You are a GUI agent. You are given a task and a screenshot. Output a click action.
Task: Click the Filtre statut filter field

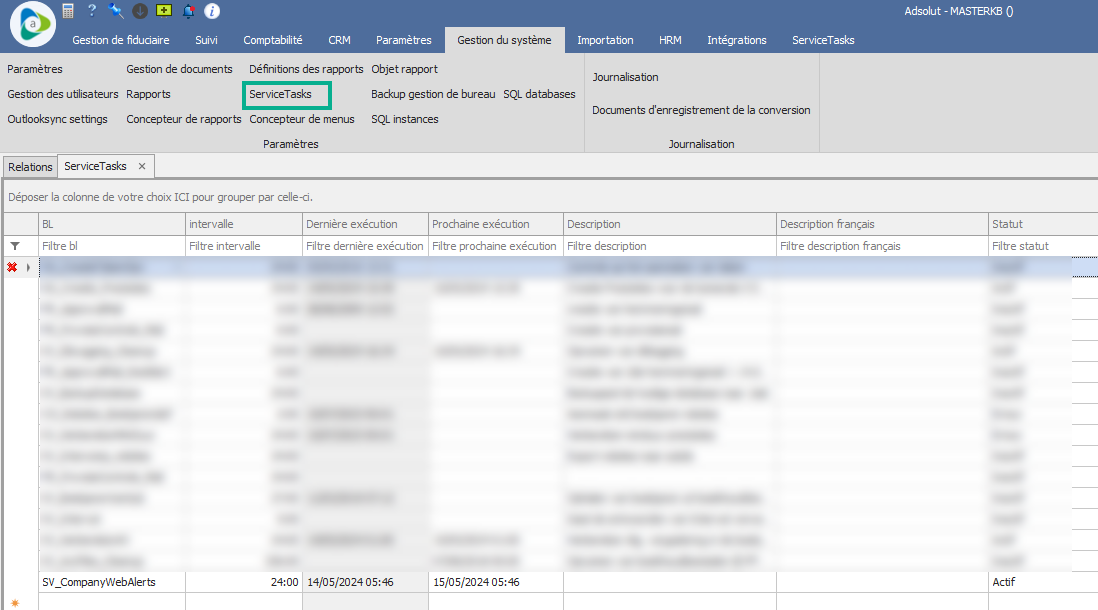tap(1043, 246)
